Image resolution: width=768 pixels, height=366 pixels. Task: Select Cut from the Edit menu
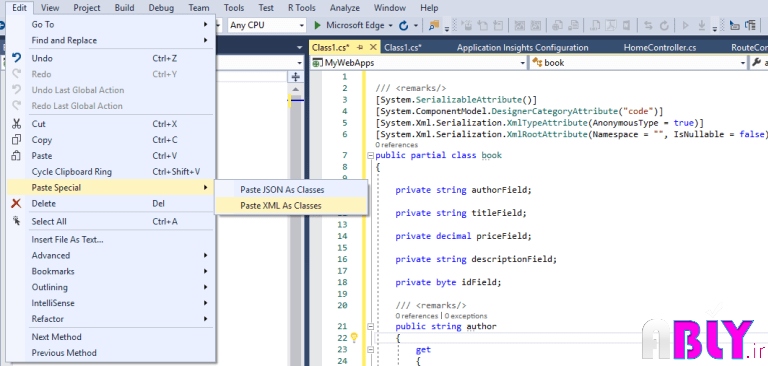111,124
